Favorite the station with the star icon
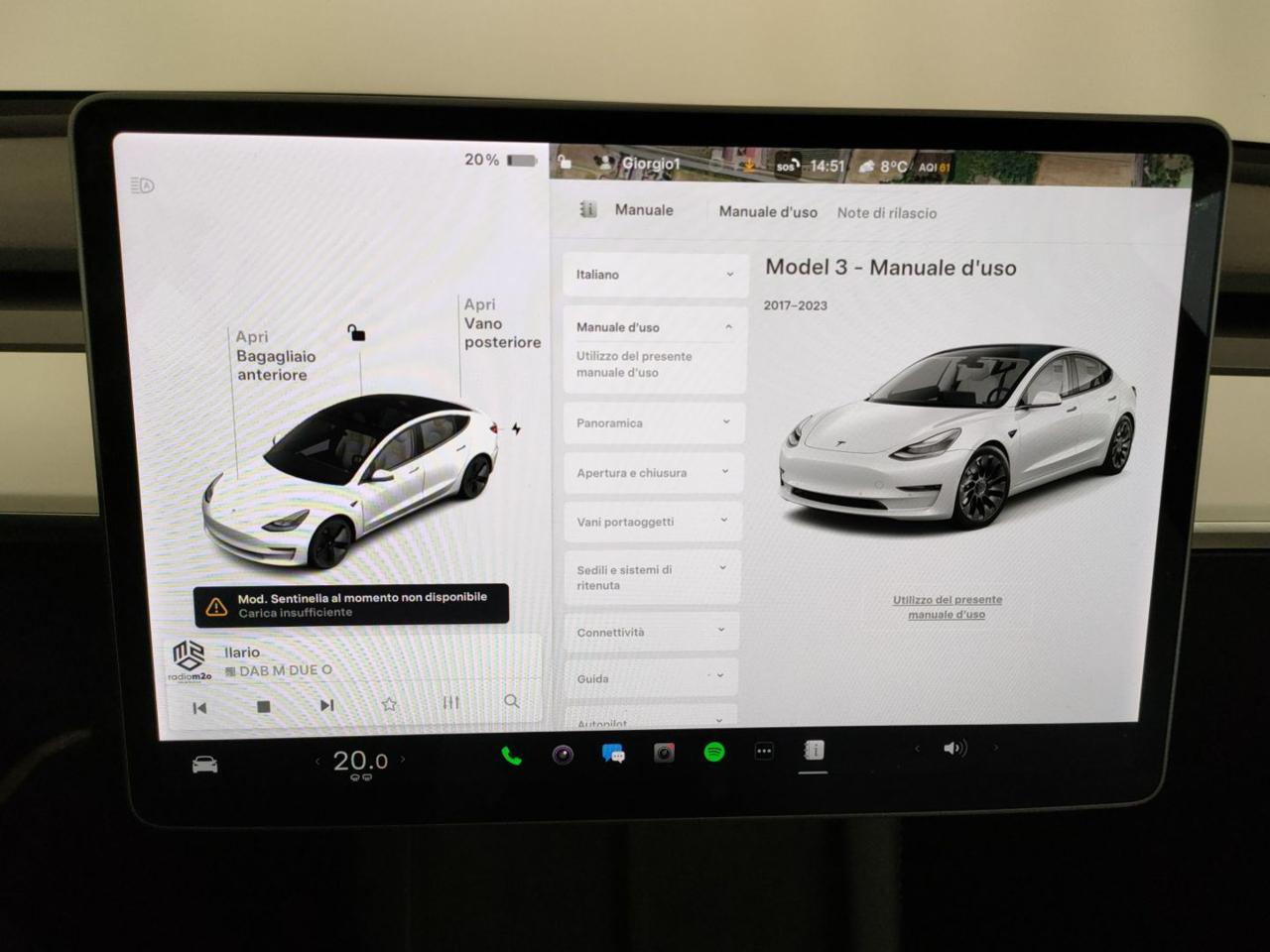The height and width of the screenshot is (952, 1270). [389, 704]
